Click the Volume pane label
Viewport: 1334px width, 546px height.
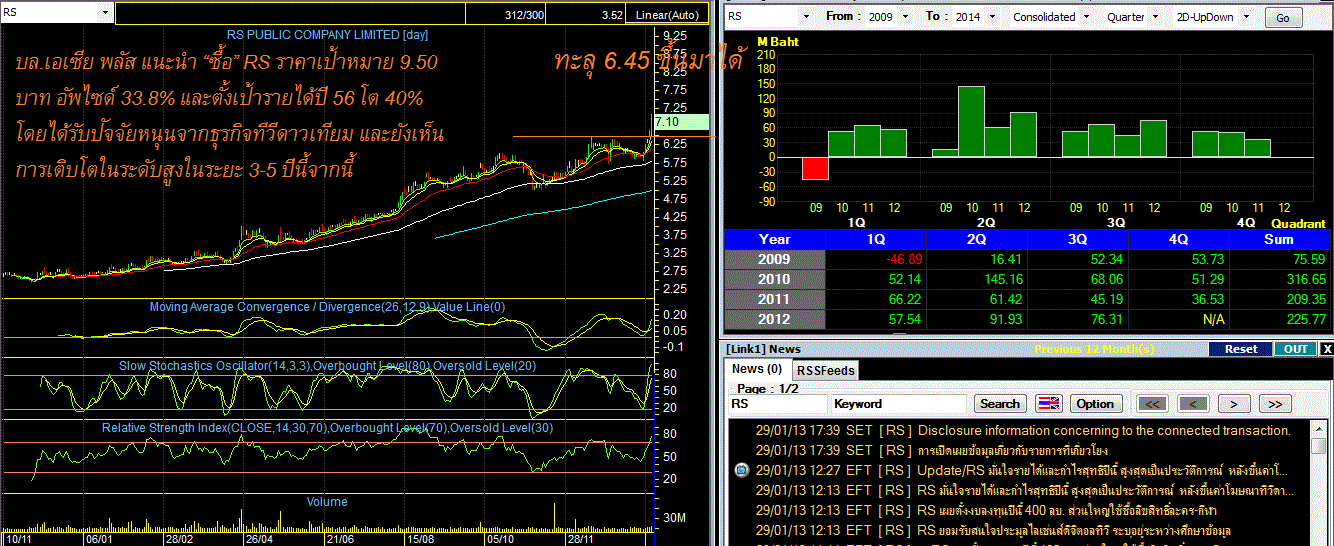click(x=327, y=502)
